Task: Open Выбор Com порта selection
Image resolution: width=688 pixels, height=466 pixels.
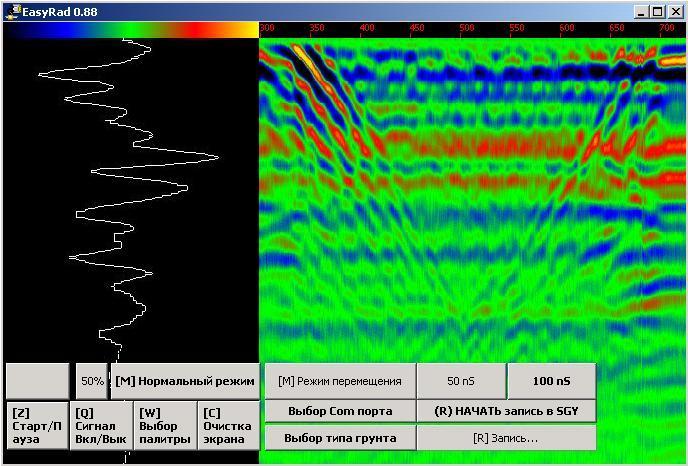Action: pos(339,411)
